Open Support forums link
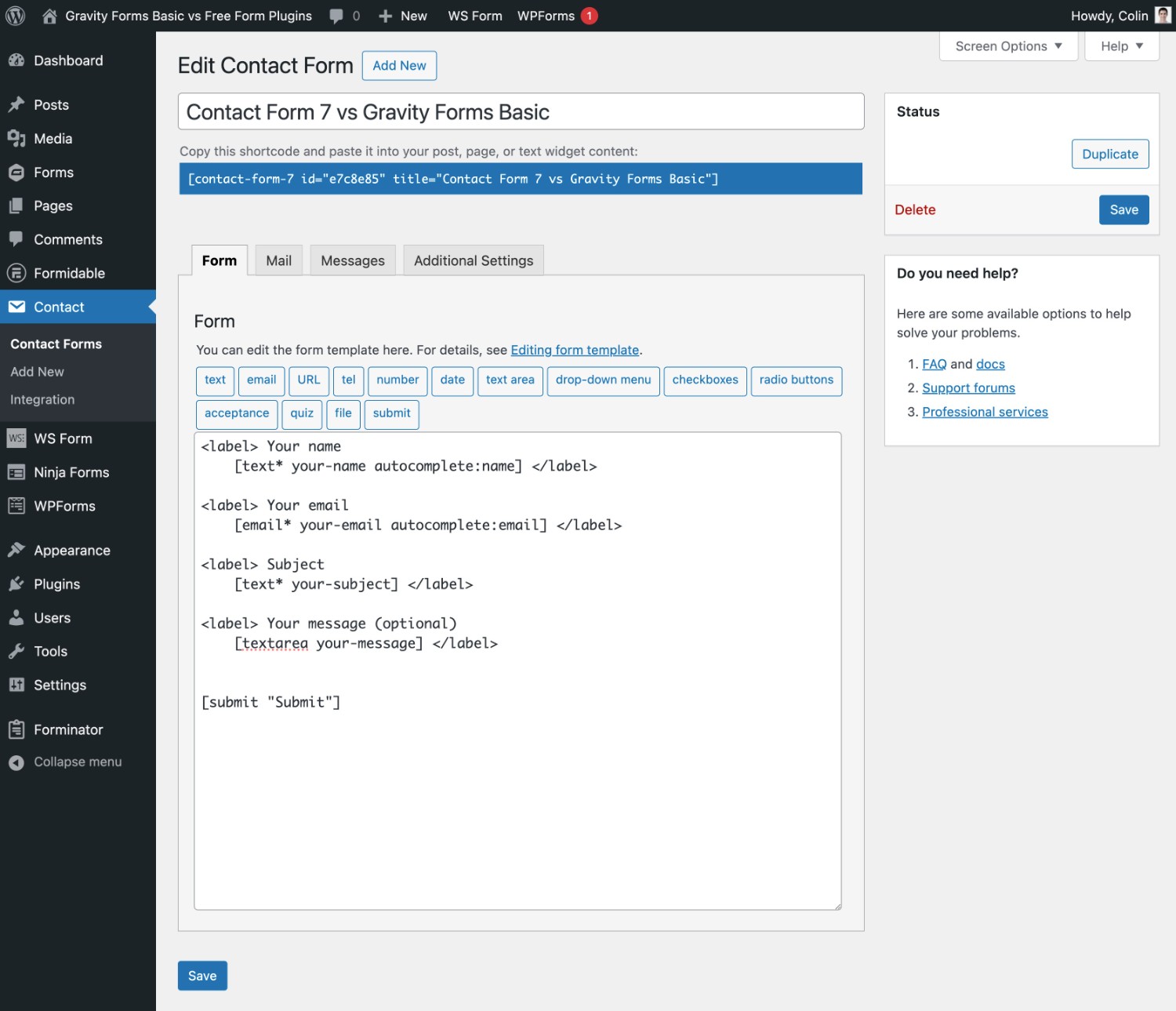This screenshot has height=1011, width=1176. 968,387
